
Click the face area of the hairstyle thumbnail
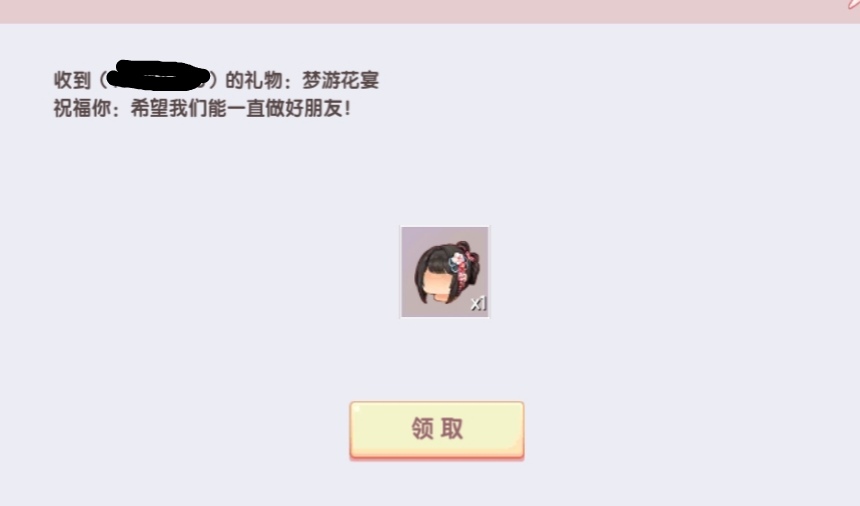[x=440, y=283]
